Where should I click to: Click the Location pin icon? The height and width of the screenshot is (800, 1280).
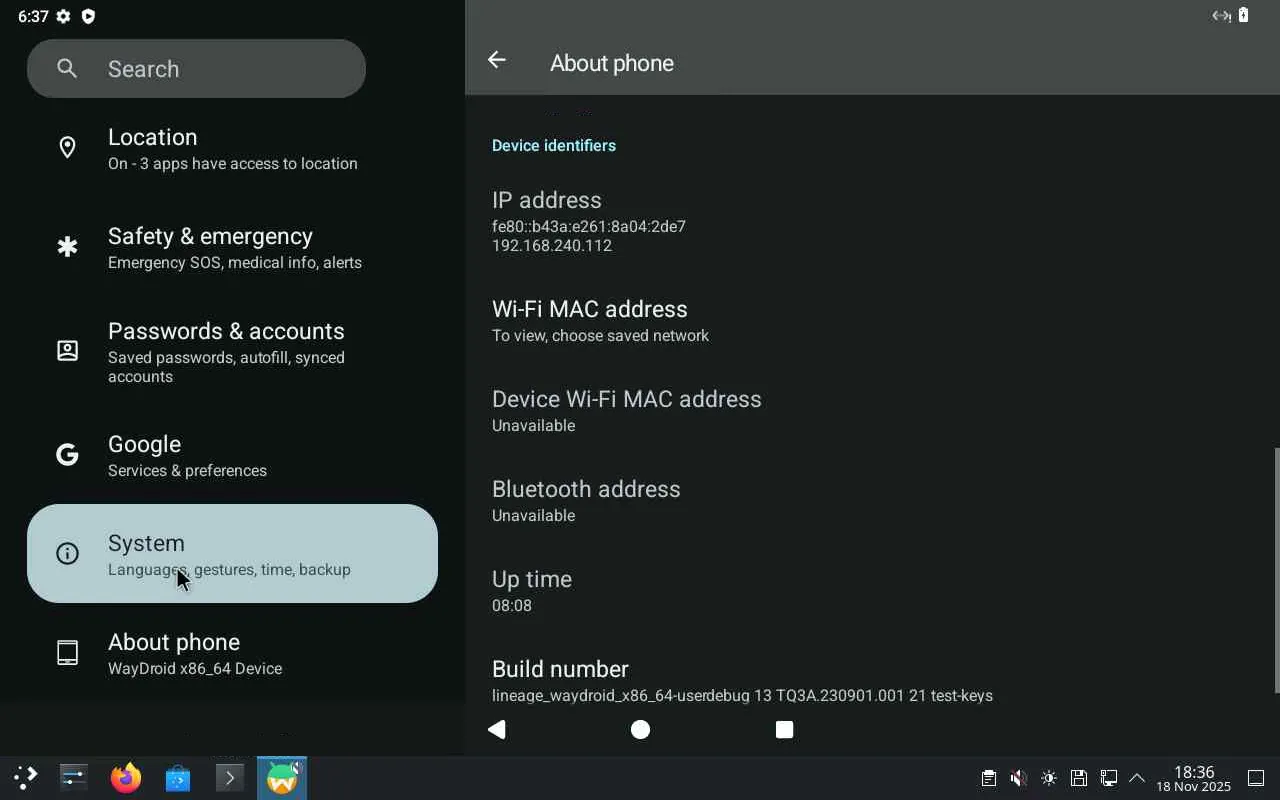[x=67, y=148]
